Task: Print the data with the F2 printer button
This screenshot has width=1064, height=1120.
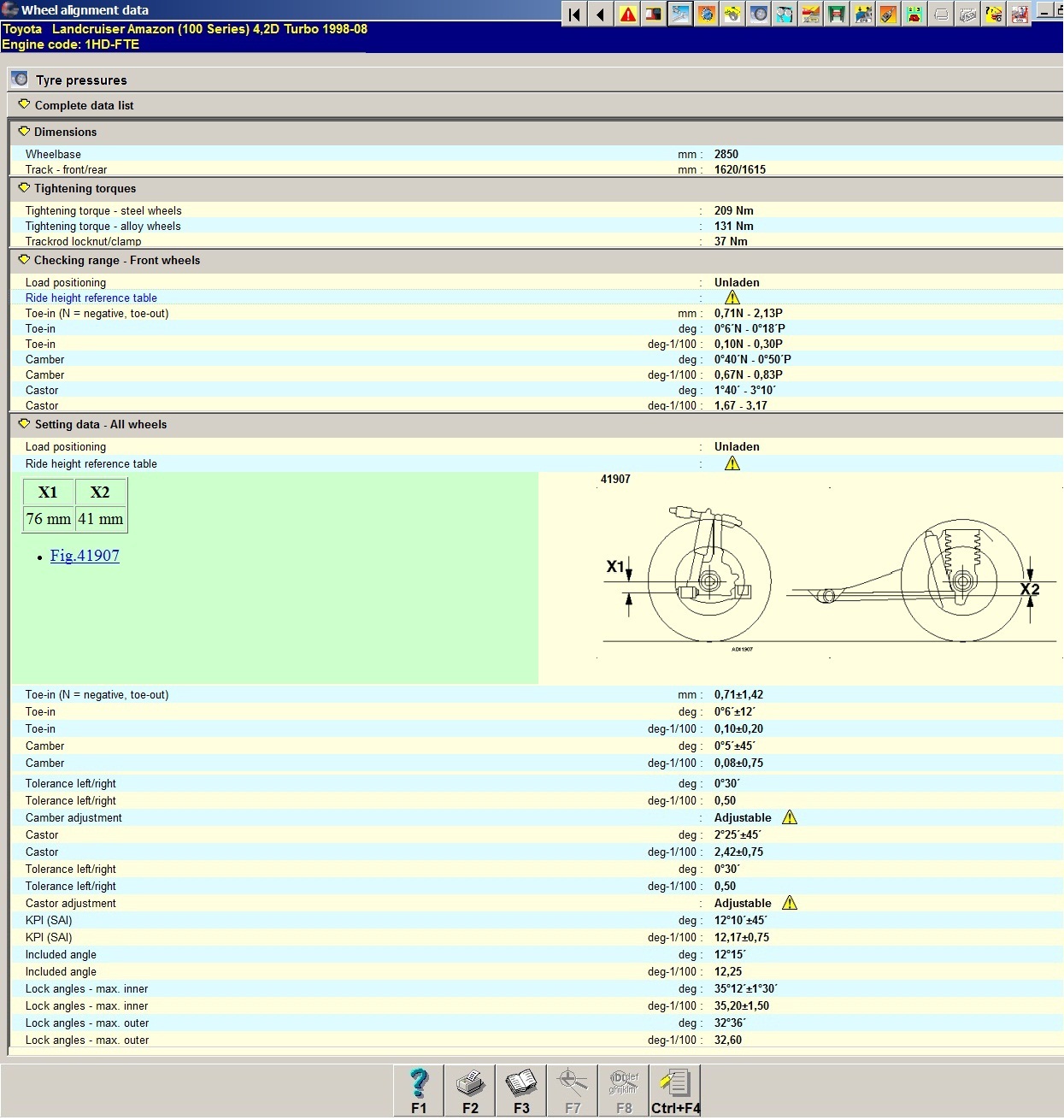Action: tap(470, 1090)
